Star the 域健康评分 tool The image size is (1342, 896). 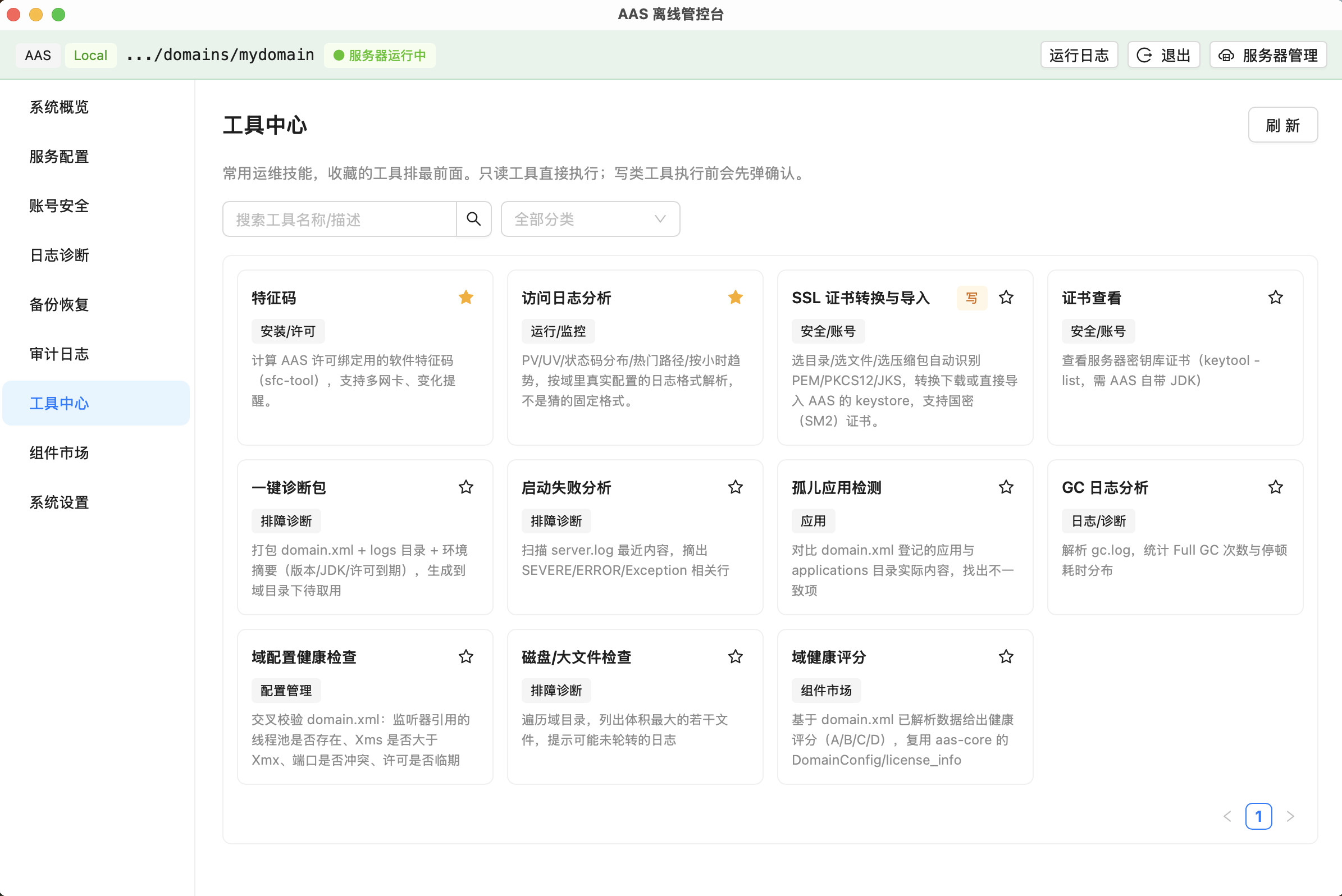(x=1006, y=657)
